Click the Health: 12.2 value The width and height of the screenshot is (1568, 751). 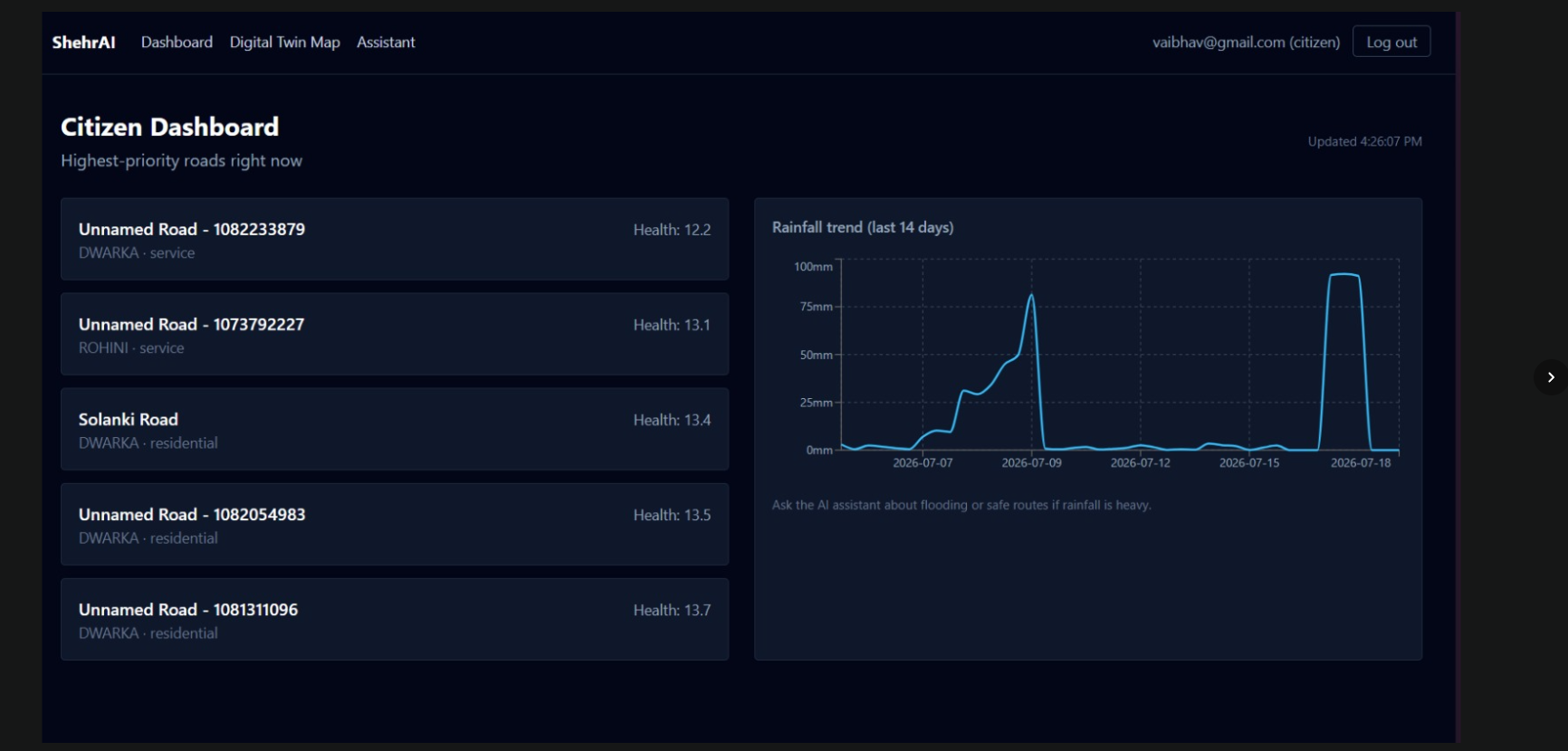click(672, 230)
